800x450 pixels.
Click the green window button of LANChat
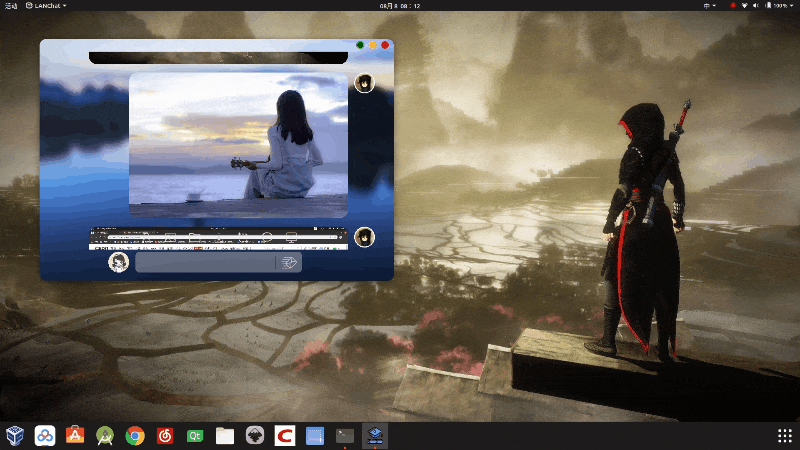[x=360, y=45]
